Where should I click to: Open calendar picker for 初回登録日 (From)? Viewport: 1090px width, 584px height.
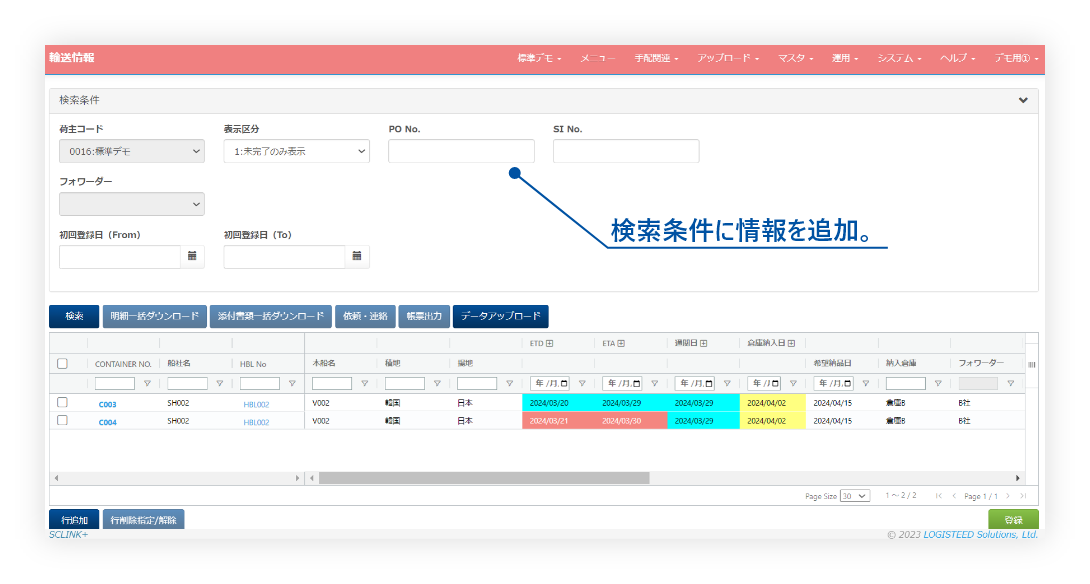[192, 257]
